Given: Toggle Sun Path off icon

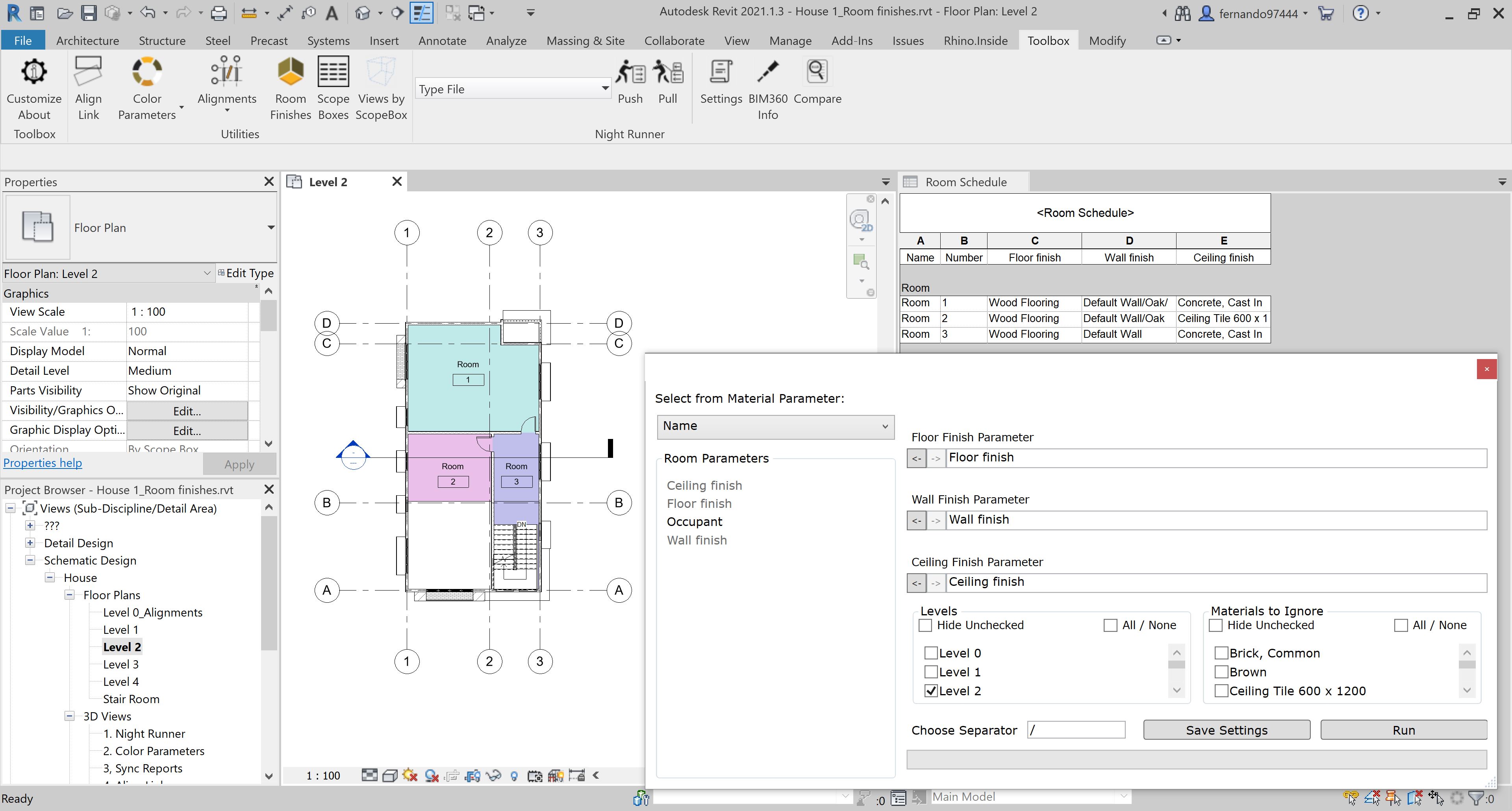Looking at the screenshot, I should [409, 776].
